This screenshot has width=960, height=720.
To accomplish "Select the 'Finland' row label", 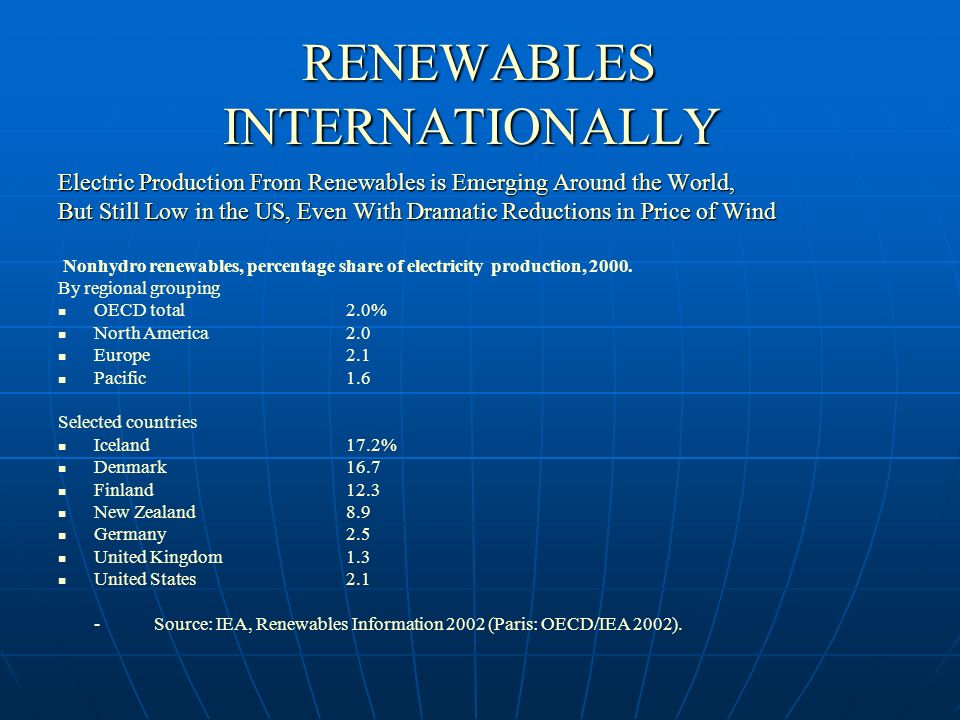I will point(124,490).
